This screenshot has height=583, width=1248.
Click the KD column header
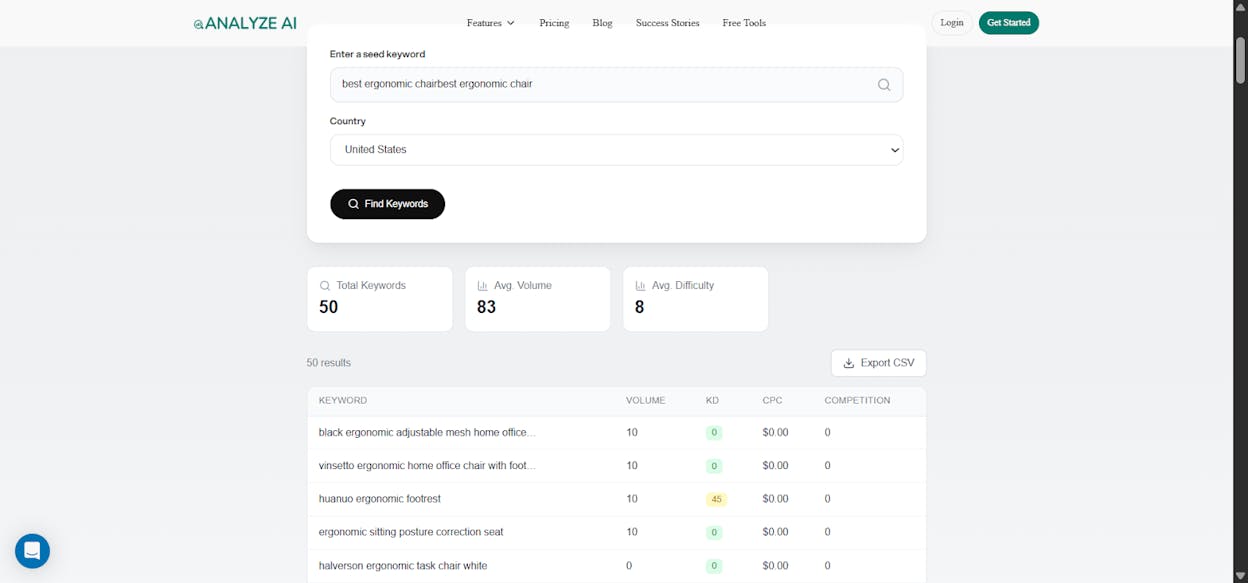712,400
